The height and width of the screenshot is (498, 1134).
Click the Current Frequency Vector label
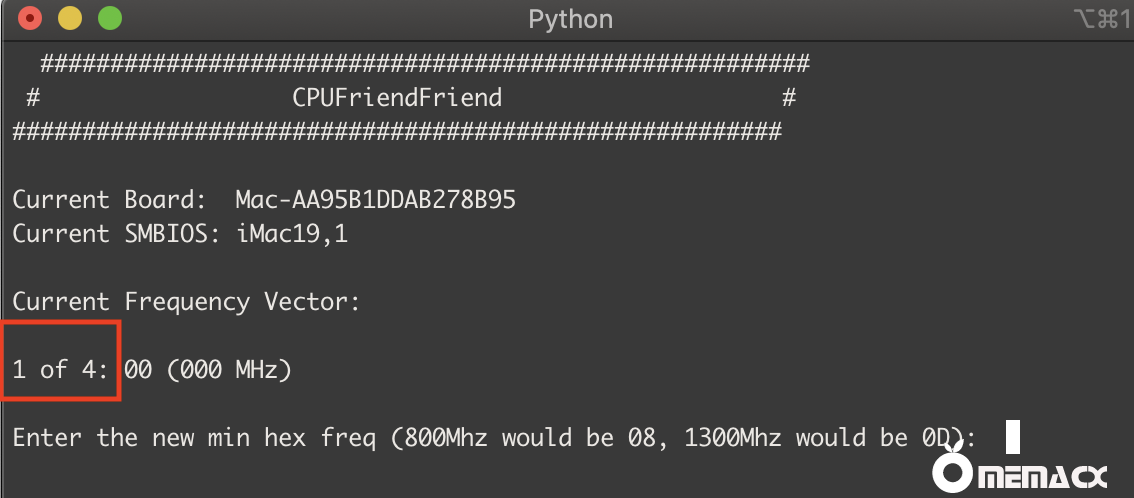(x=186, y=302)
